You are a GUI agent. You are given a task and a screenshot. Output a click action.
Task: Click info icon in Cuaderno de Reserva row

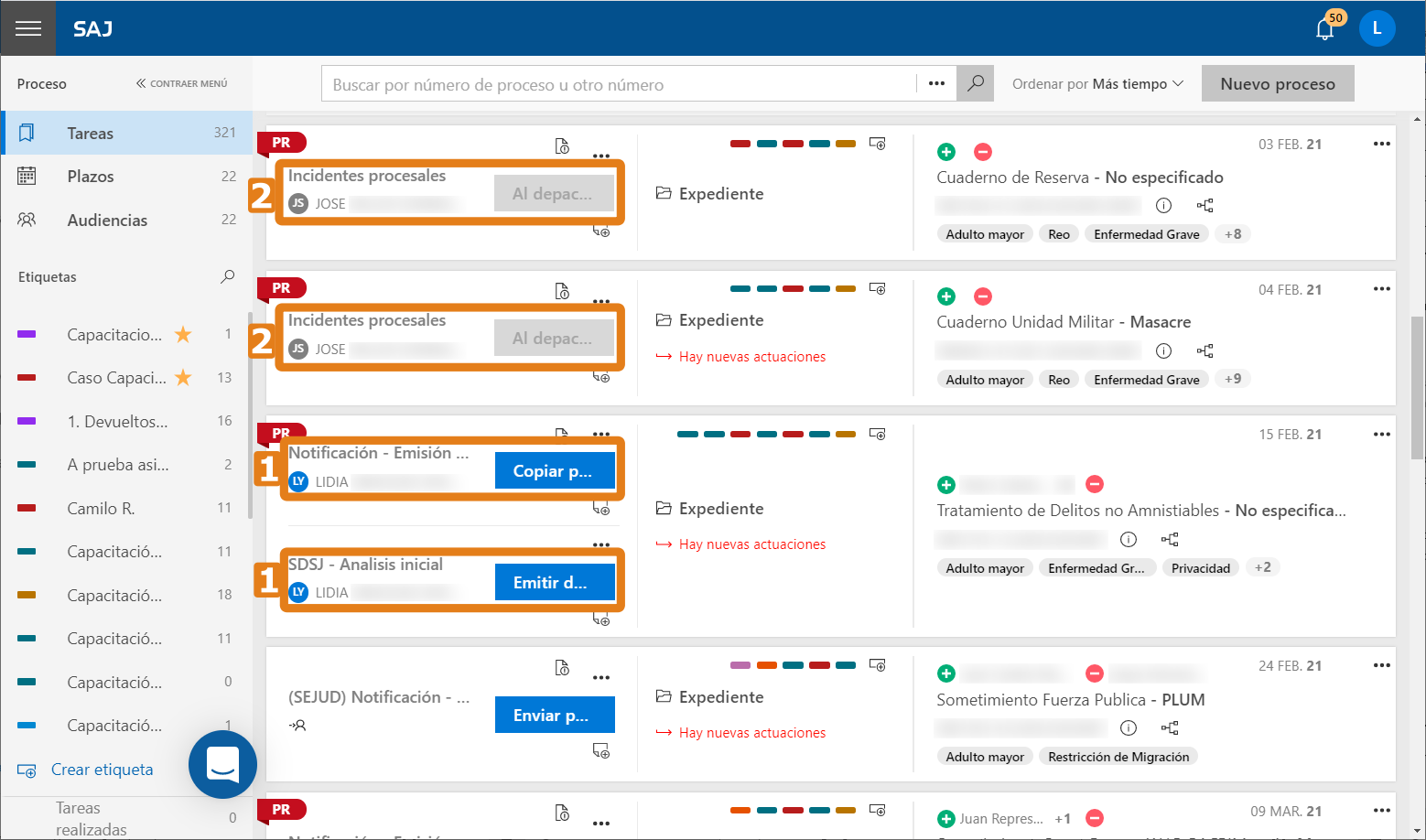[x=1163, y=206]
